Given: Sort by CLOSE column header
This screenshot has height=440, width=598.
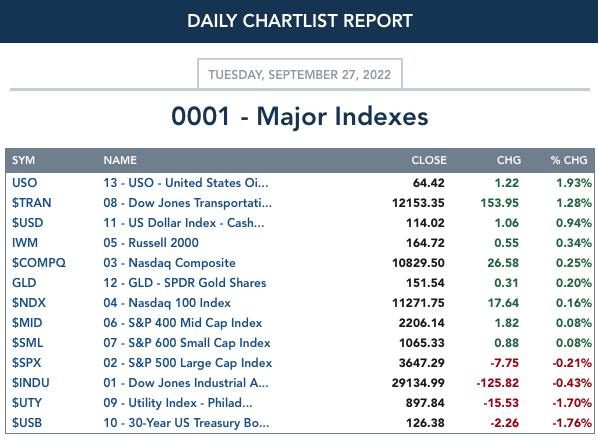Looking at the screenshot, I should (x=429, y=160).
